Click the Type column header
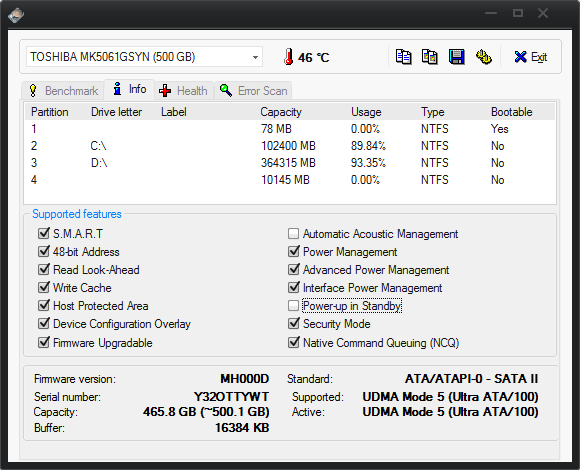580x470 pixels. 432,112
